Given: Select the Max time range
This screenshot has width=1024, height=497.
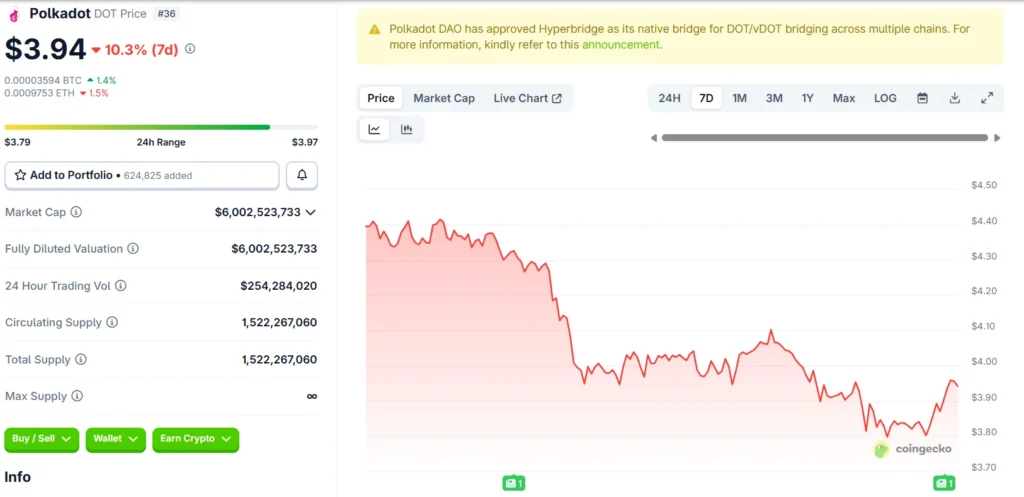Looking at the screenshot, I should tap(844, 98).
